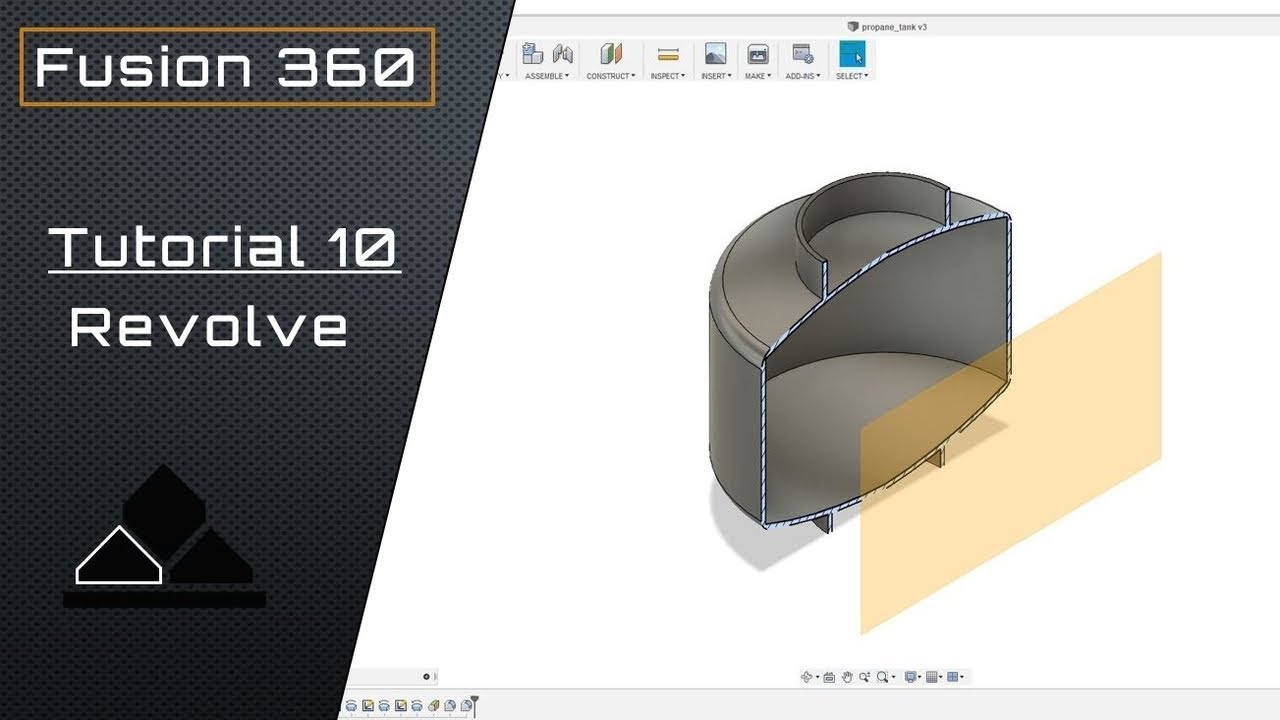The height and width of the screenshot is (720, 1280).
Task: Open the SELECT dropdown menu
Action: 852,76
